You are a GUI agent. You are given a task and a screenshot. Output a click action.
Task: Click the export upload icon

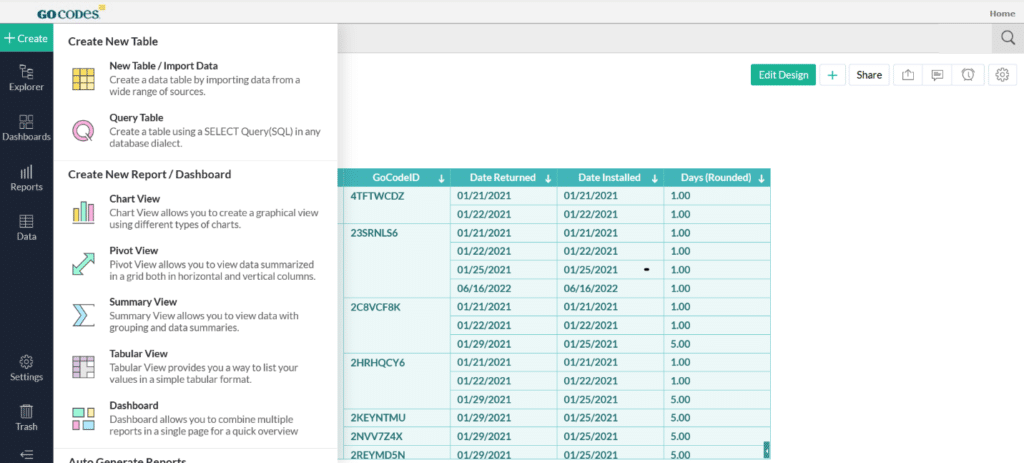pos(907,75)
